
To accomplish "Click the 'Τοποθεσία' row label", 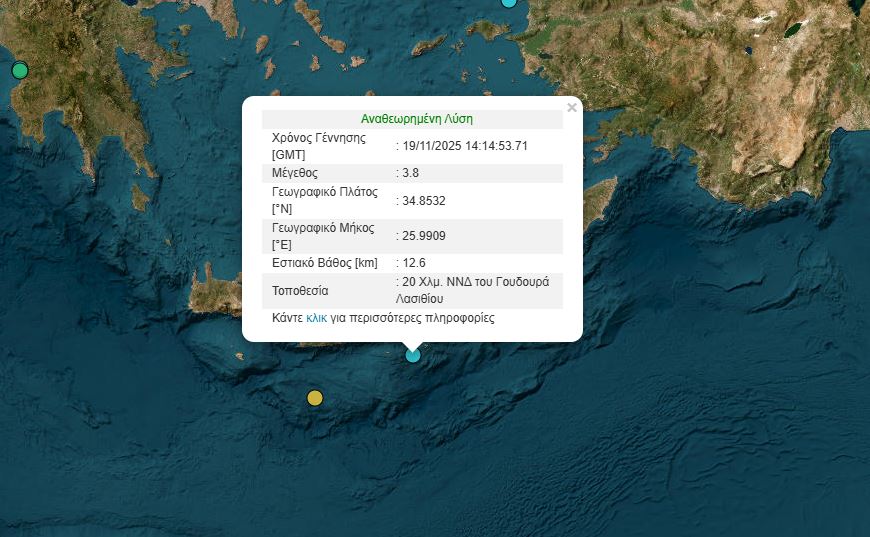I will pyautogui.click(x=300, y=291).
